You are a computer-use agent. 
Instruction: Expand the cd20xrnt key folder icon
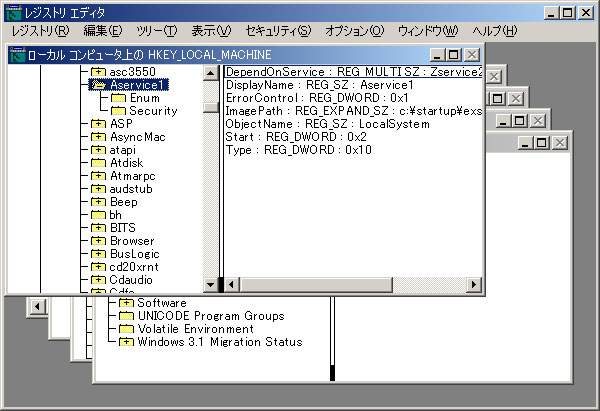point(98,267)
